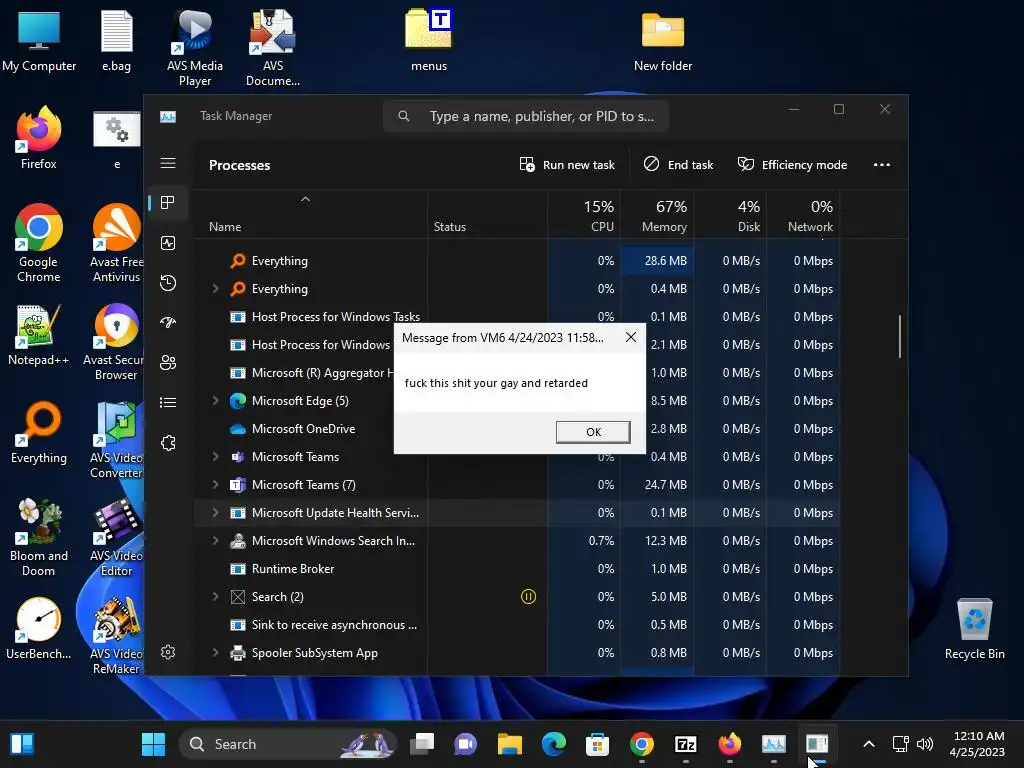Sort processes by Memory column header

(x=657, y=214)
